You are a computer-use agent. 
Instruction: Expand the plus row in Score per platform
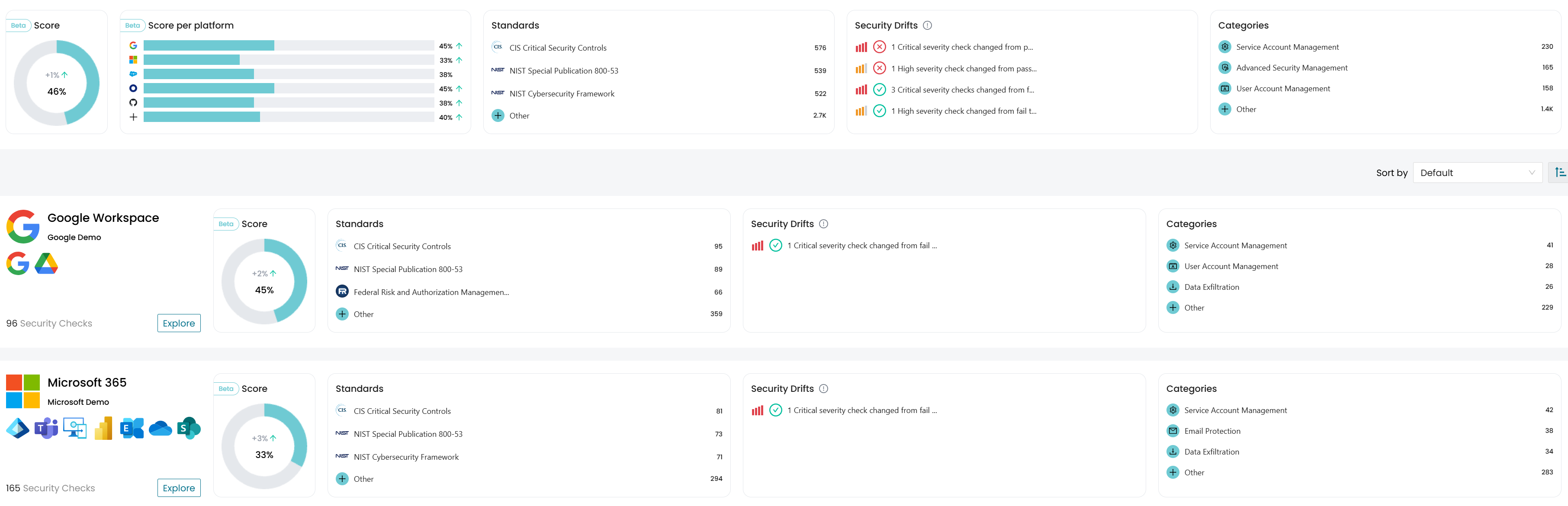pos(133,117)
